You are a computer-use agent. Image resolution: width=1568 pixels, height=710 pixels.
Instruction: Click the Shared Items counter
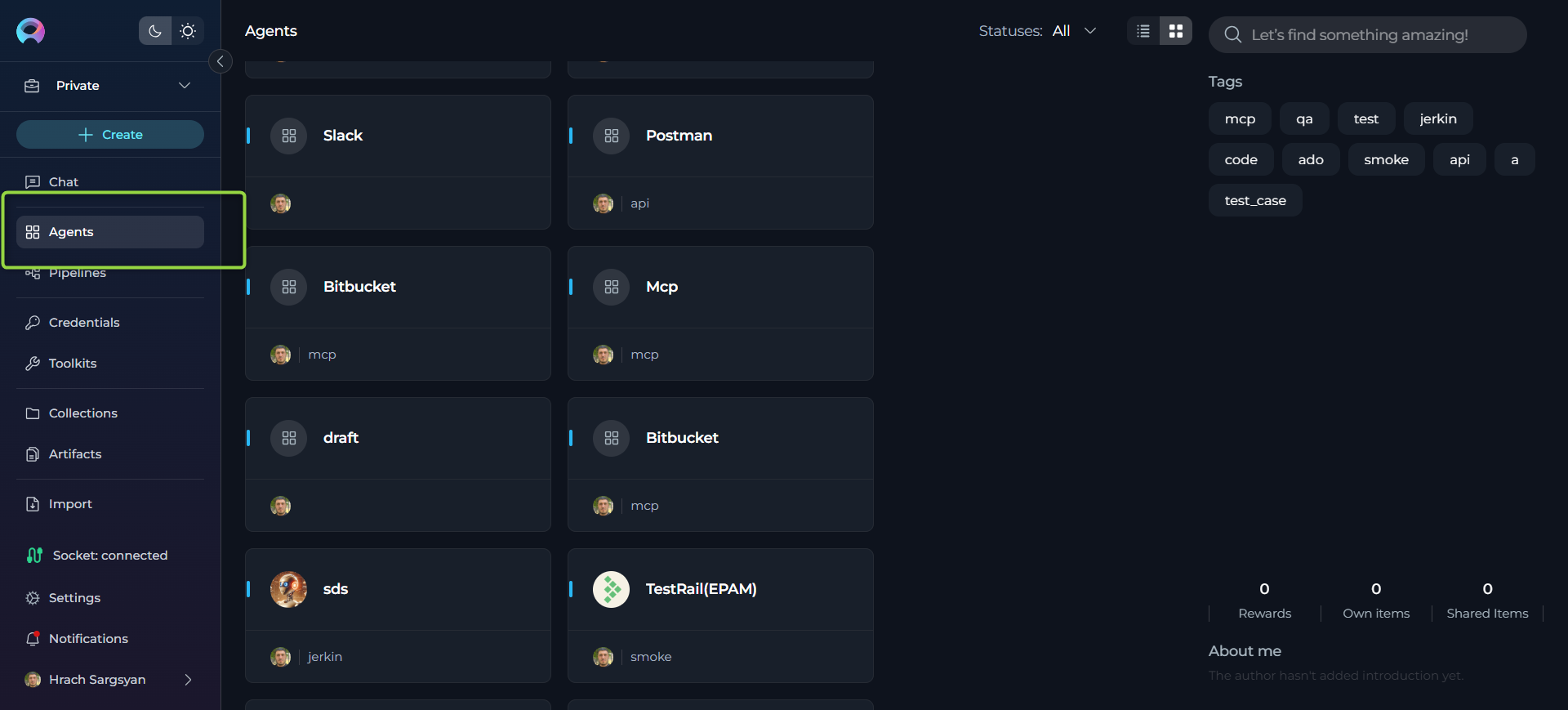point(1488,601)
